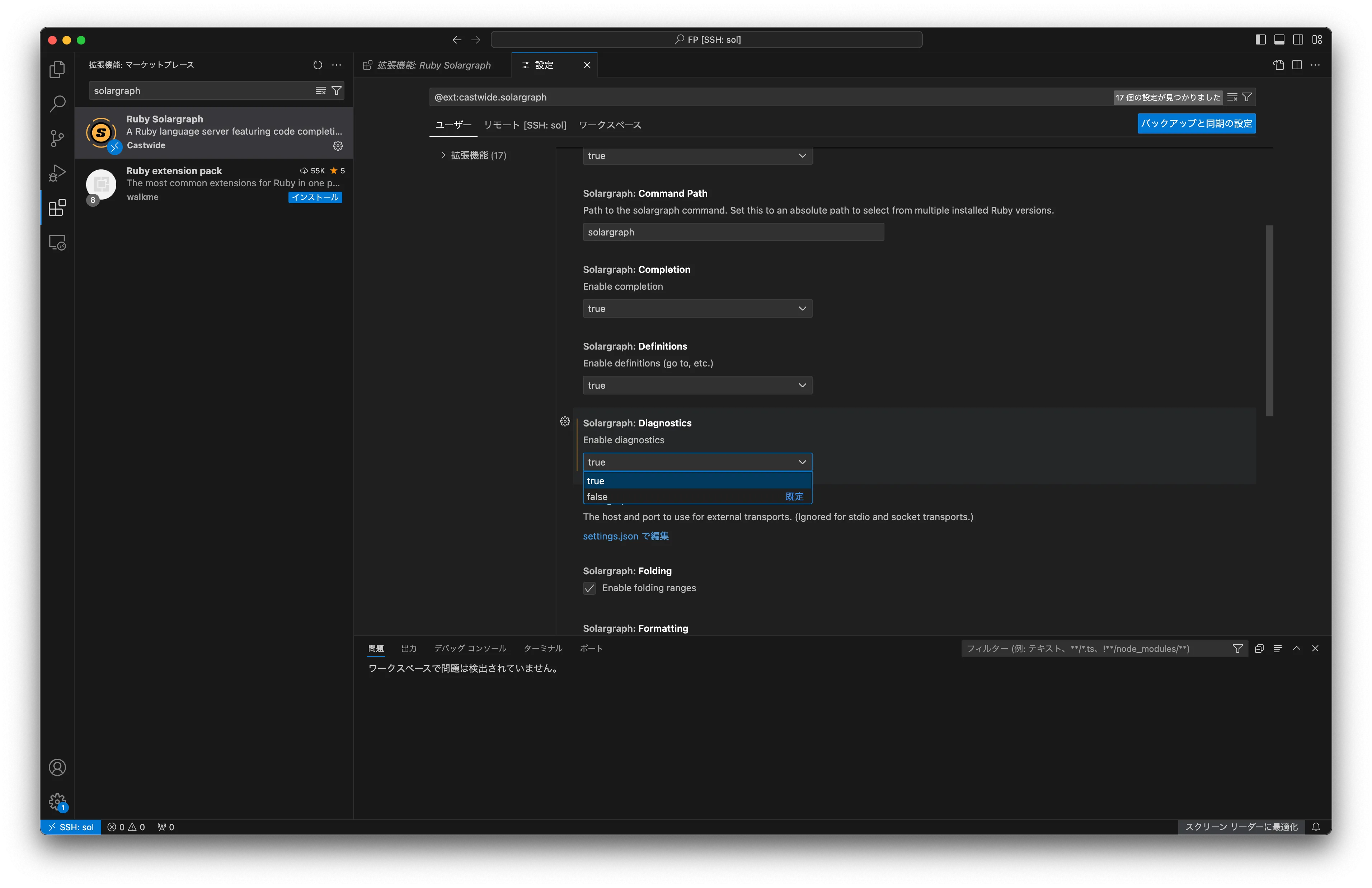Open Run and Debug view
Viewport: 1372px width, 888px height.
click(57, 173)
